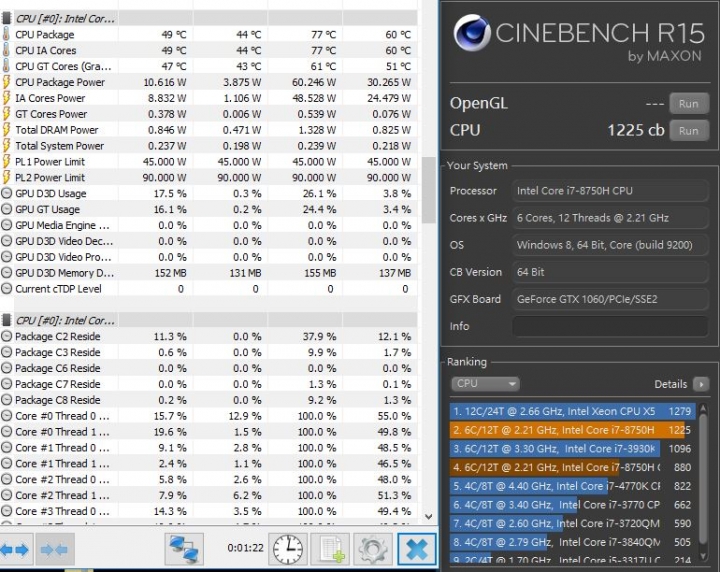Click the sensor list vertical scrollbar thumb
720x572 pixels.
[x=428, y=190]
